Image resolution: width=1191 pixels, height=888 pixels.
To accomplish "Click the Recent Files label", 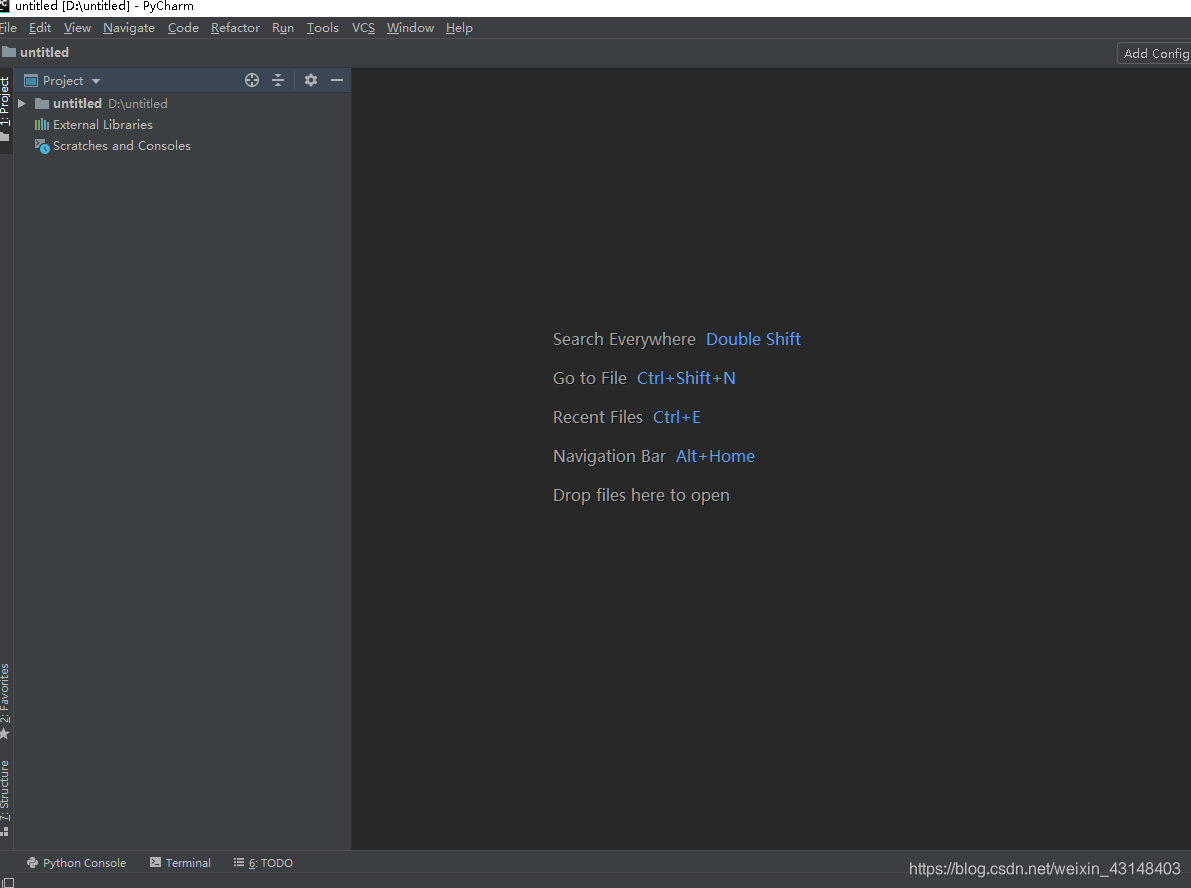I will [x=597, y=417].
